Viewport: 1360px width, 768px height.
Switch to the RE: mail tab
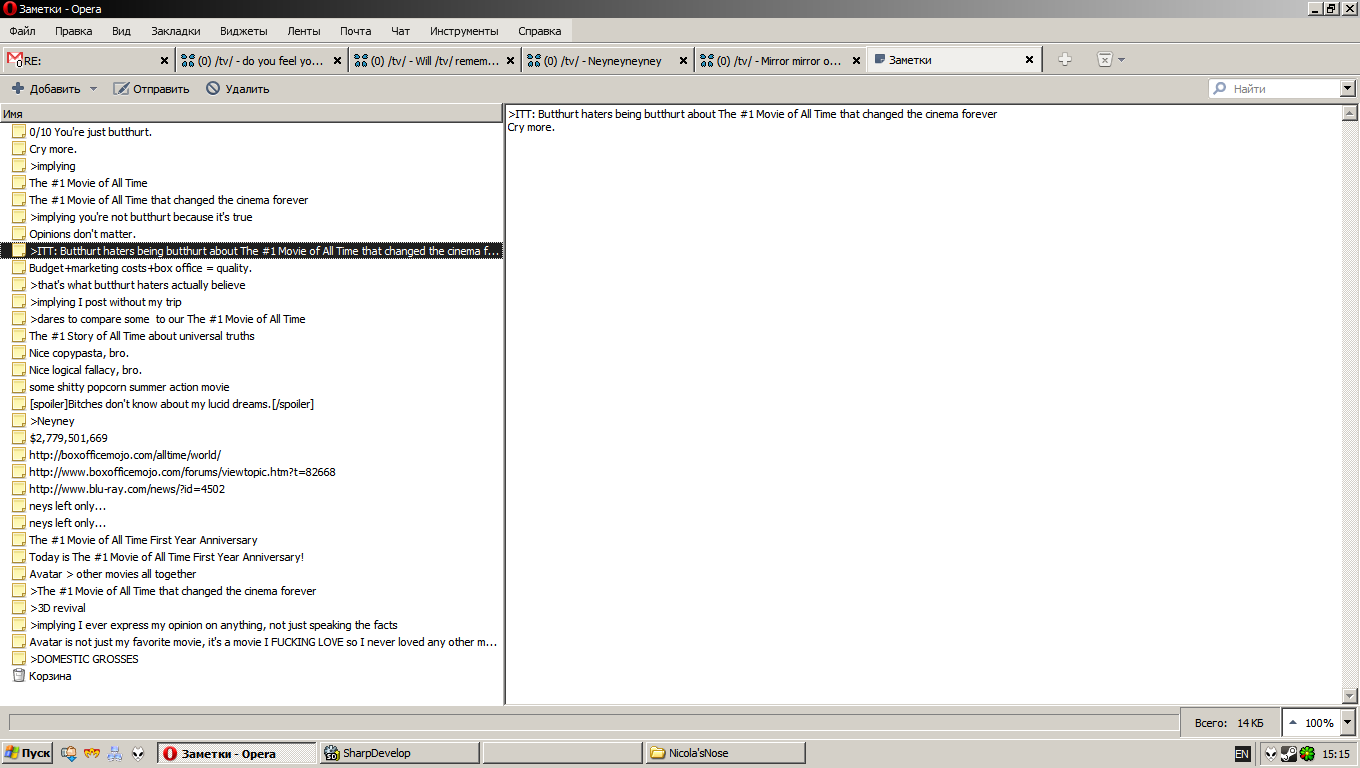click(x=88, y=60)
